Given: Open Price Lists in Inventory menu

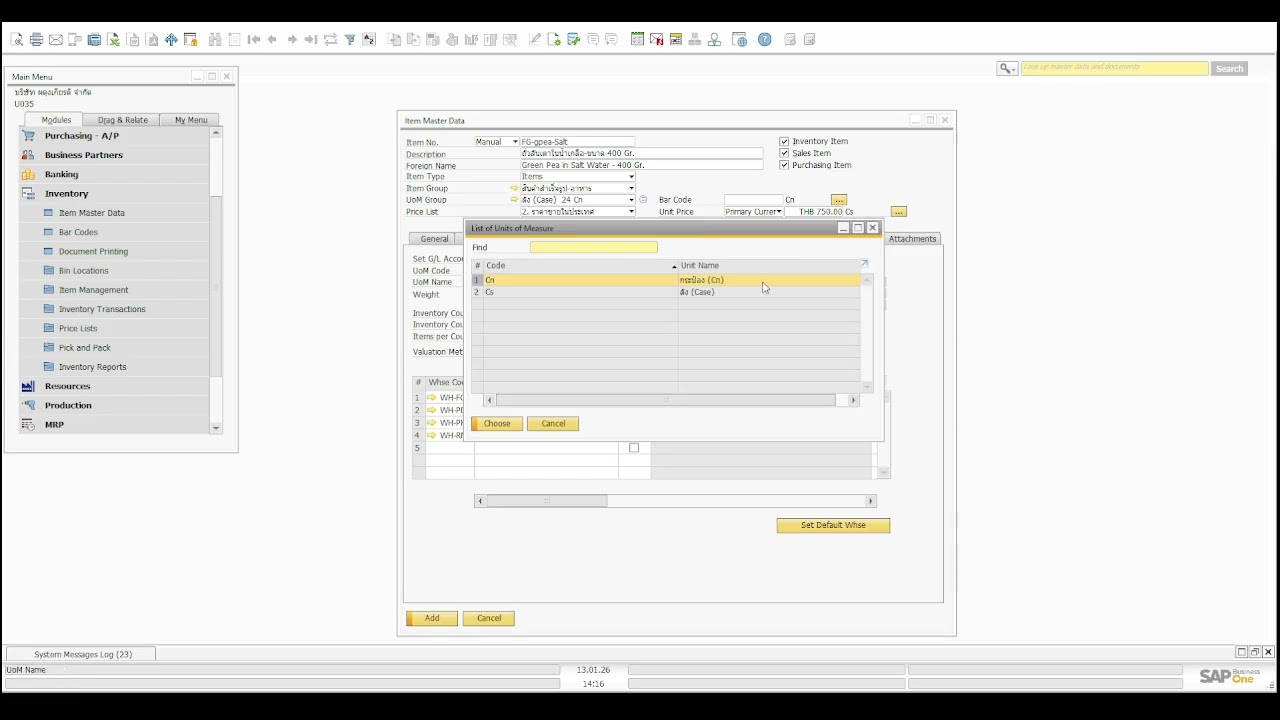Looking at the screenshot, I should pyautogui.click(x=78, y=328).
